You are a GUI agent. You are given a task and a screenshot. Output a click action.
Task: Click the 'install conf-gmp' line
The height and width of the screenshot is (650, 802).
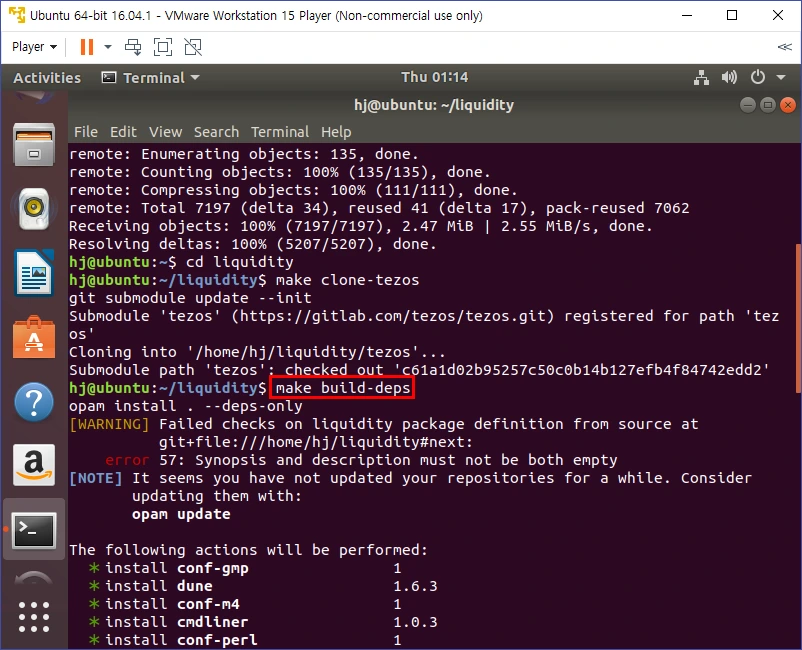pos(245,568)
